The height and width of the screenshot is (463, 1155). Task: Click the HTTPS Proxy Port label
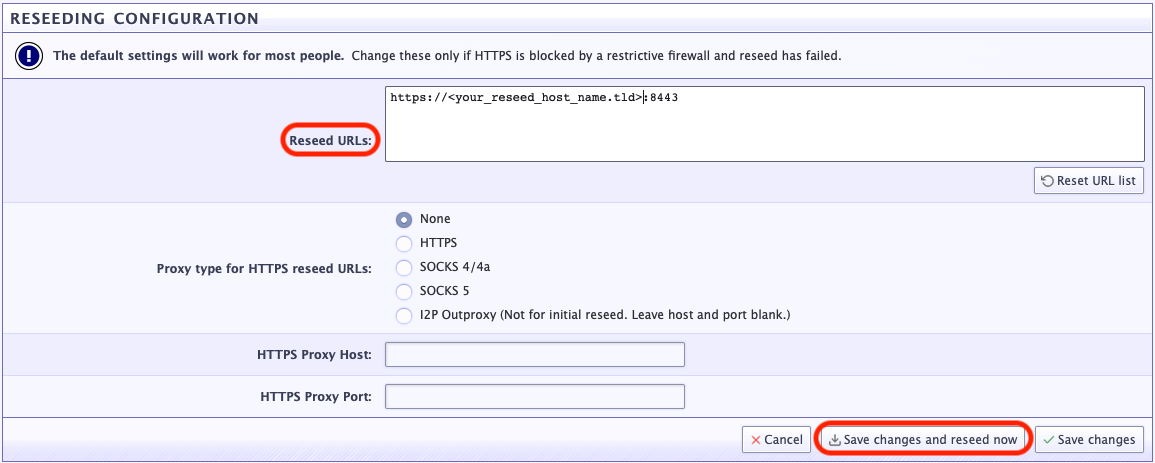coord(315,397)
